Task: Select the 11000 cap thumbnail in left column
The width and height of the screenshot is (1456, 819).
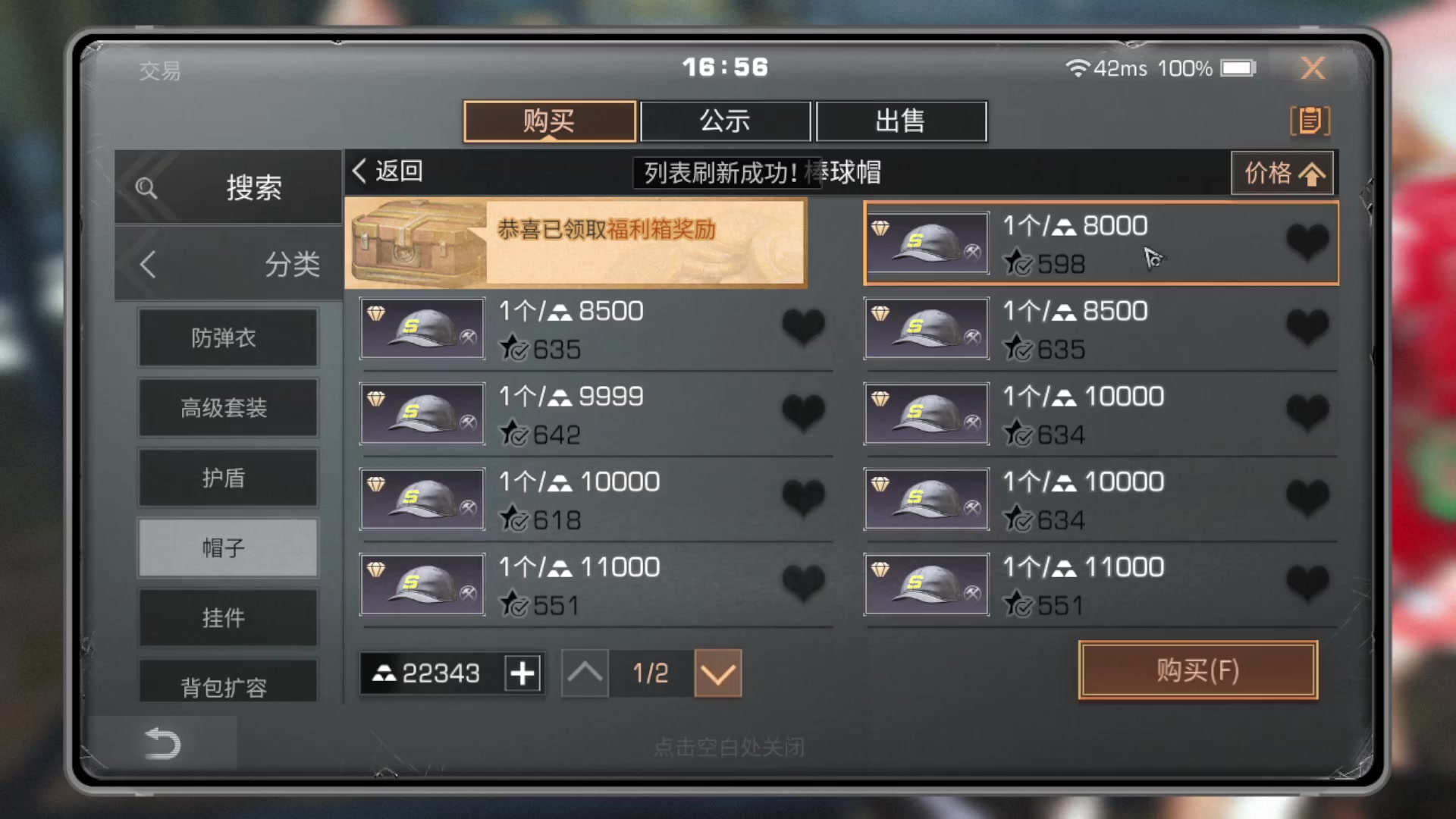Action: [422, 585]
